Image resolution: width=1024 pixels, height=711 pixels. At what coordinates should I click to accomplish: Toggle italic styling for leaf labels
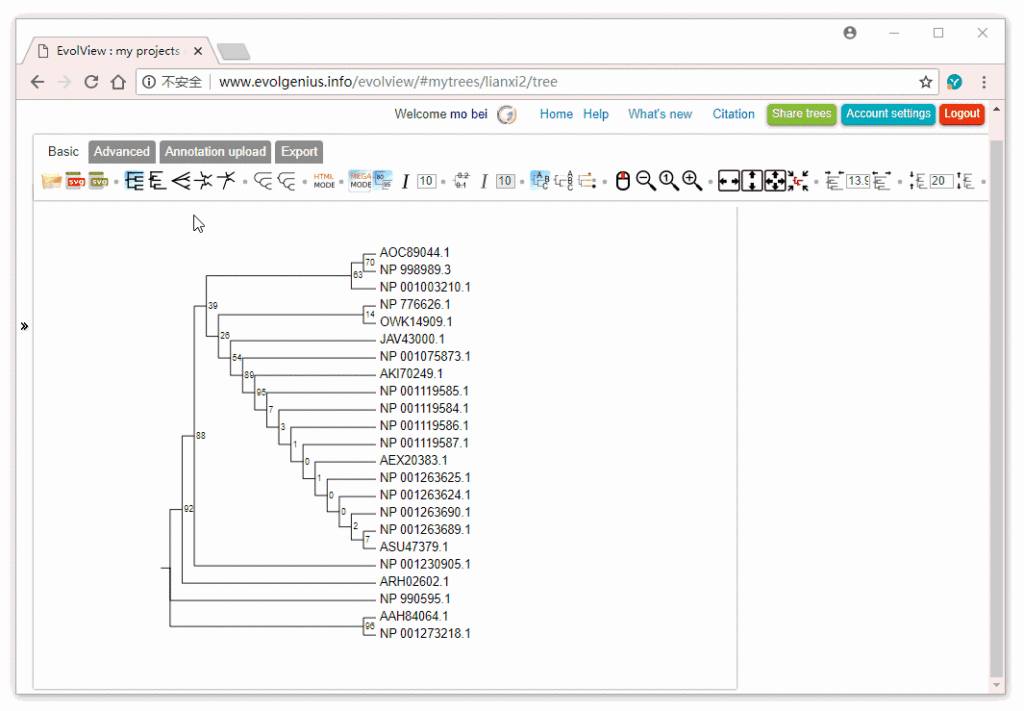point(407,181)
